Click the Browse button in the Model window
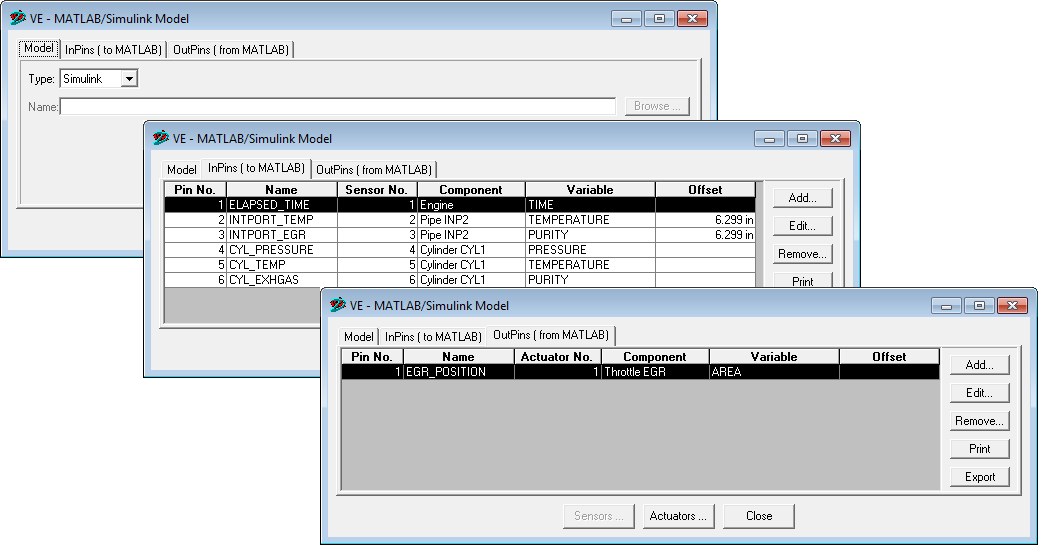1038x545 pixels. pyautogui.click(x=657, y=106)
